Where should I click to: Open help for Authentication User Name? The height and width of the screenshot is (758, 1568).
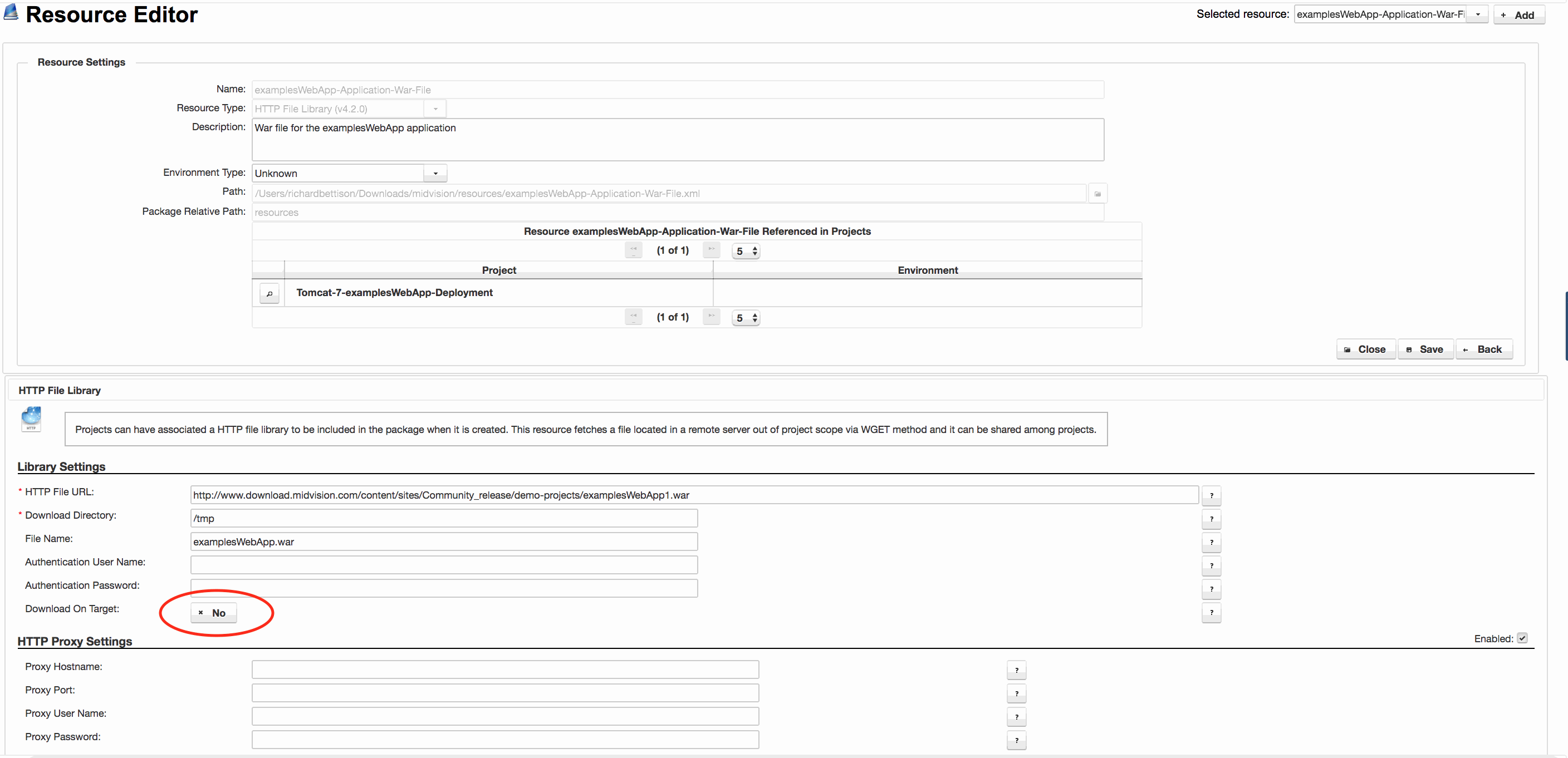(1211, 566)
